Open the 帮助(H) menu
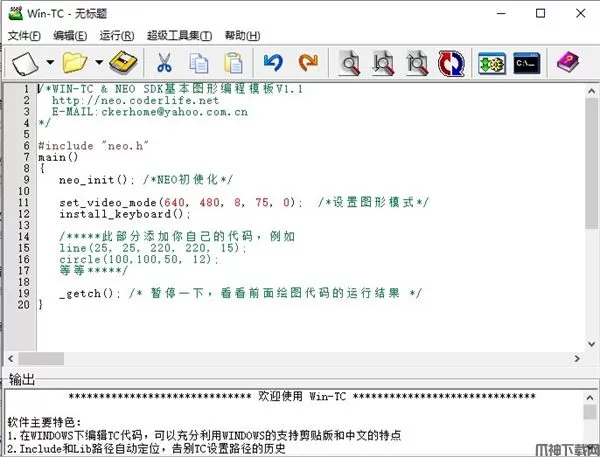Viewport: 600px width, 457px height. pyautogui.click(x=243, y=36)
